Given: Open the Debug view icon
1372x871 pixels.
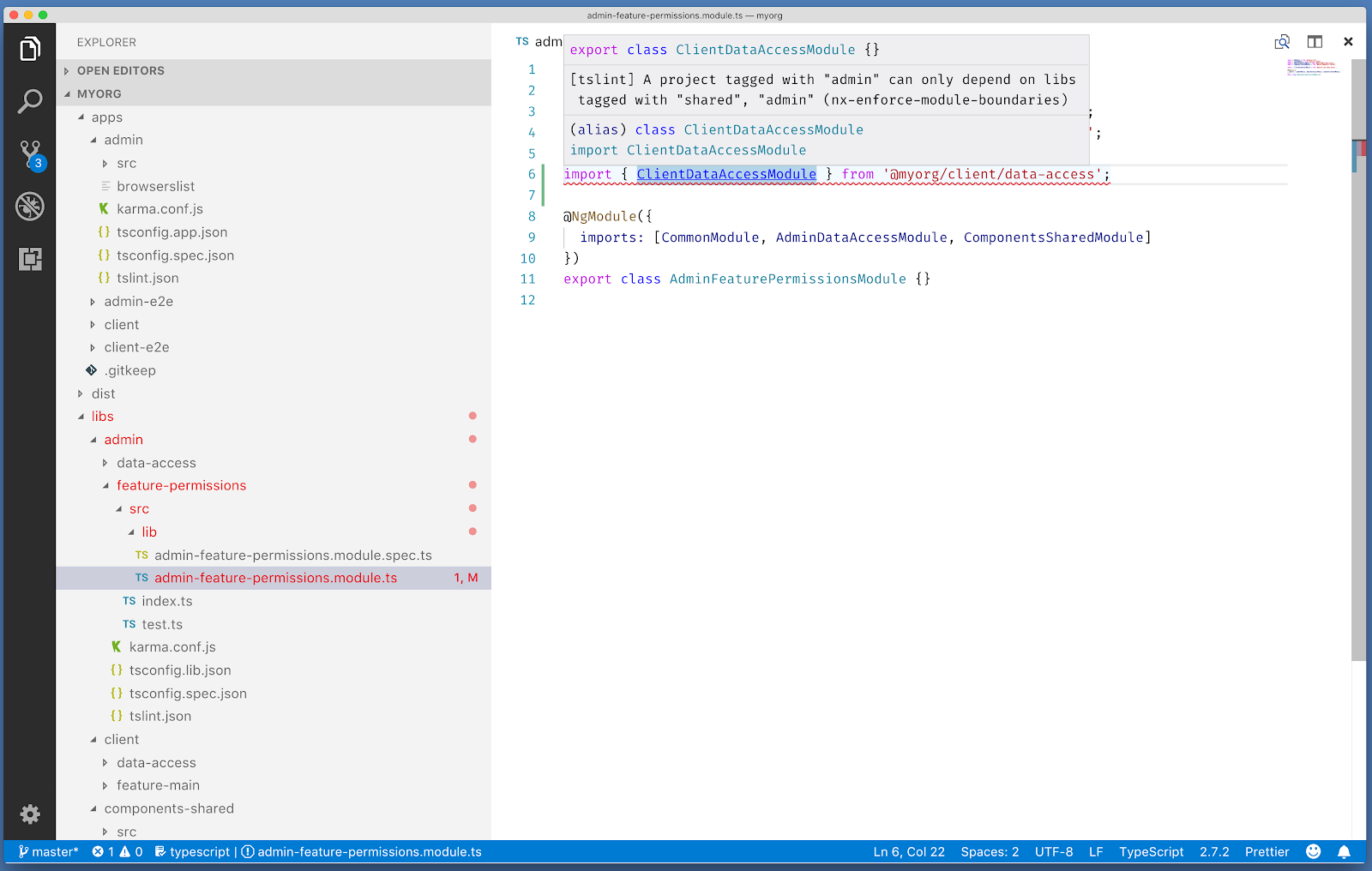Looking at the screenshot, I should pos(30,207).
